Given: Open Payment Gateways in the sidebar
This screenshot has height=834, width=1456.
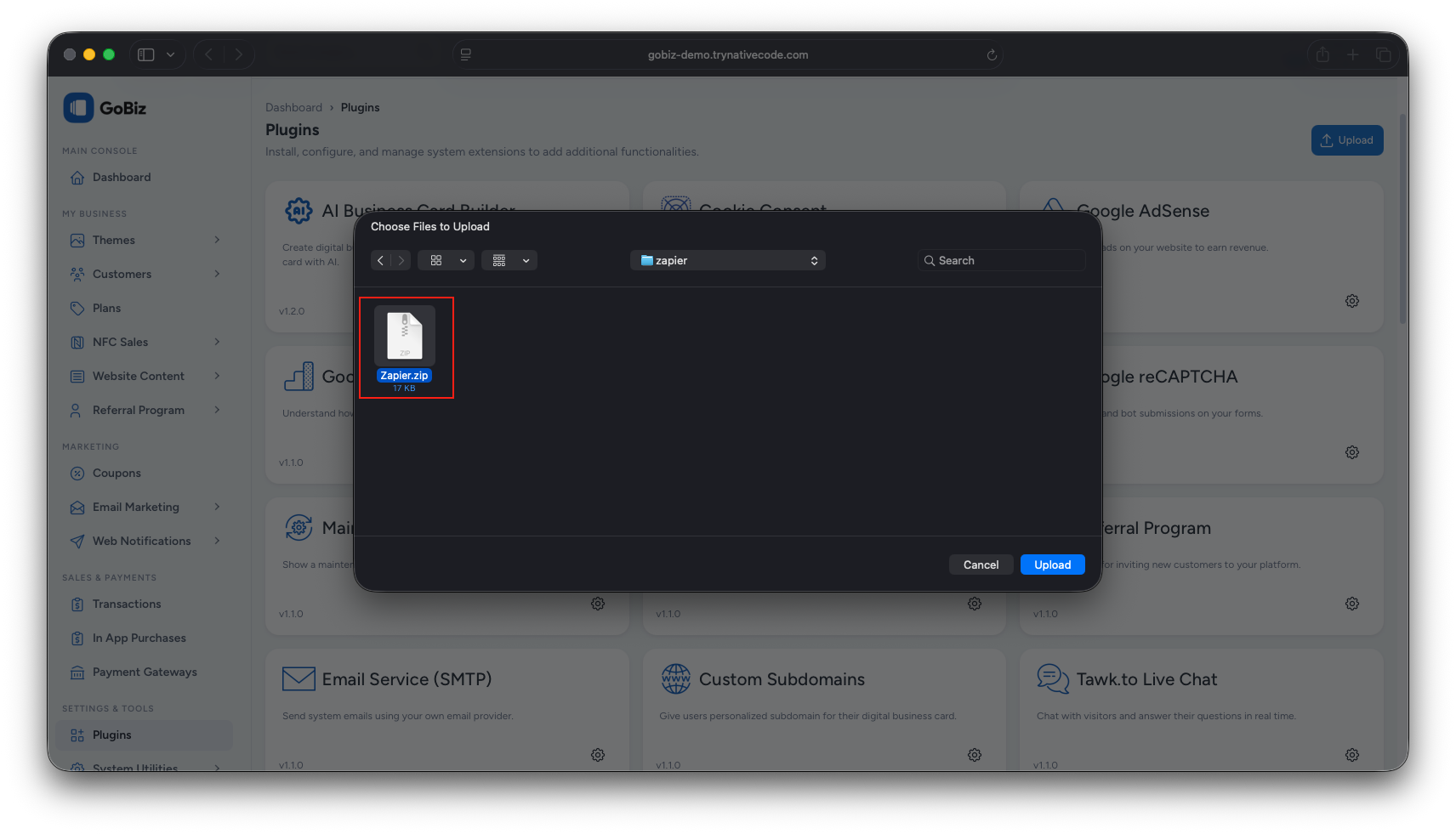Looking at the screenshot, I should coord(145,672).
